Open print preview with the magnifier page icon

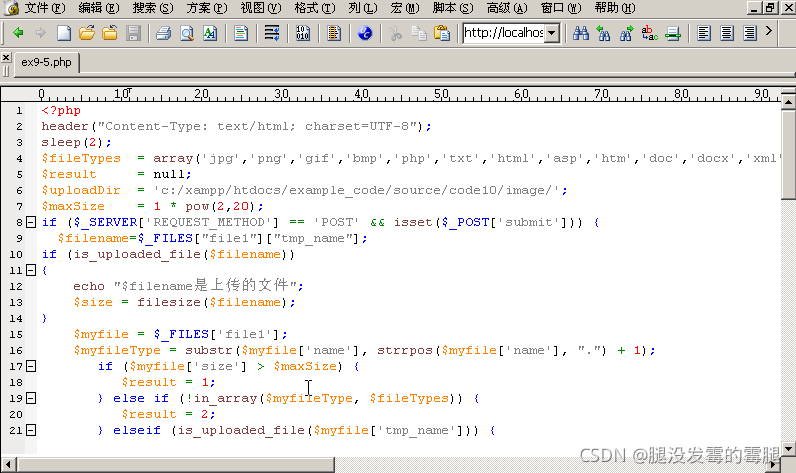pos(187,33)
